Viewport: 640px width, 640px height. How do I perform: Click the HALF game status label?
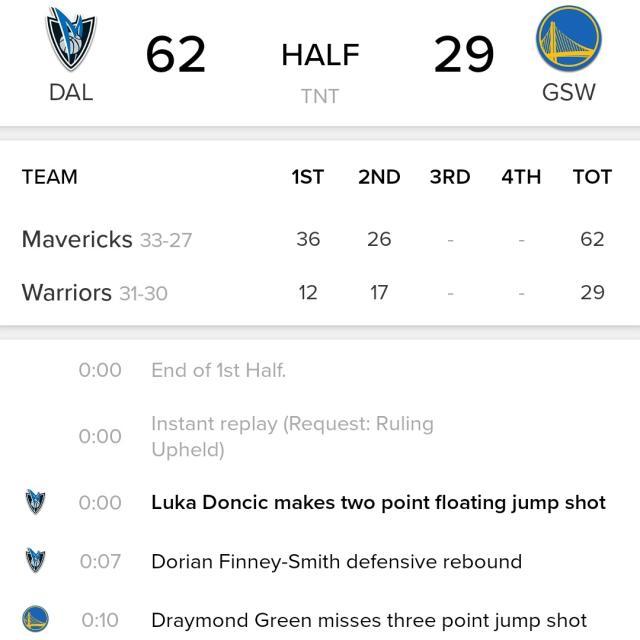(x=320, y=55)
